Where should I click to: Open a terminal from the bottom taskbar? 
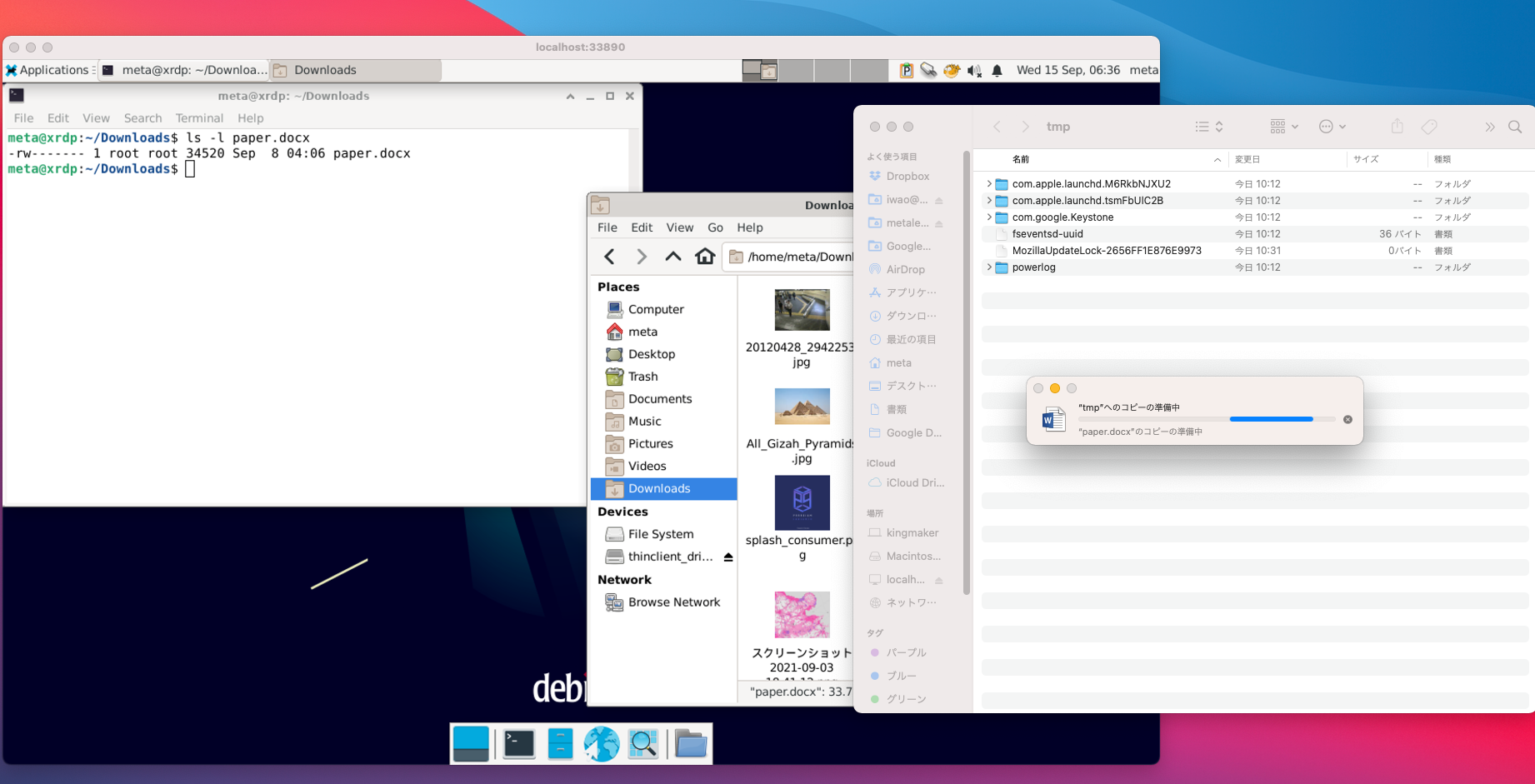pos(517,742)
